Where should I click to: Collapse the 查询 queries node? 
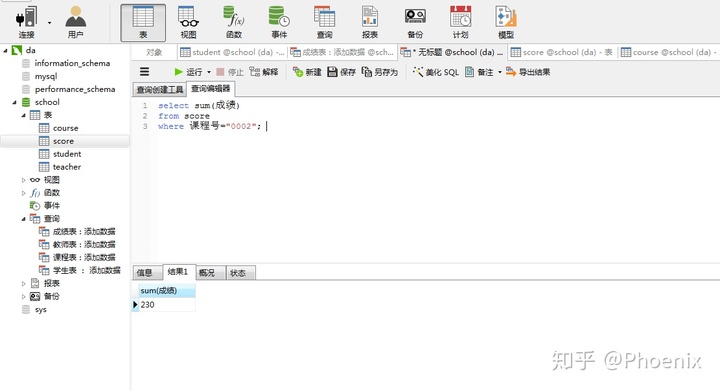point(23,219)
